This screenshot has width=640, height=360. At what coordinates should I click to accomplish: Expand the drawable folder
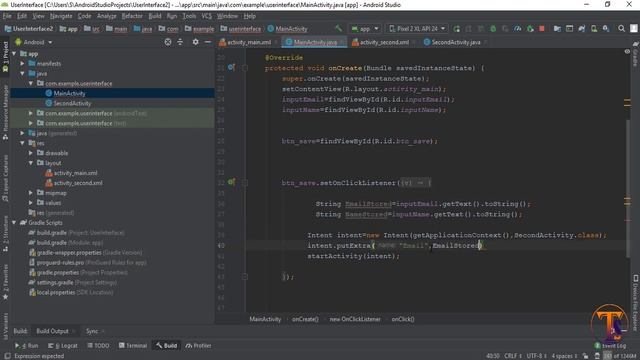(31, 153)
